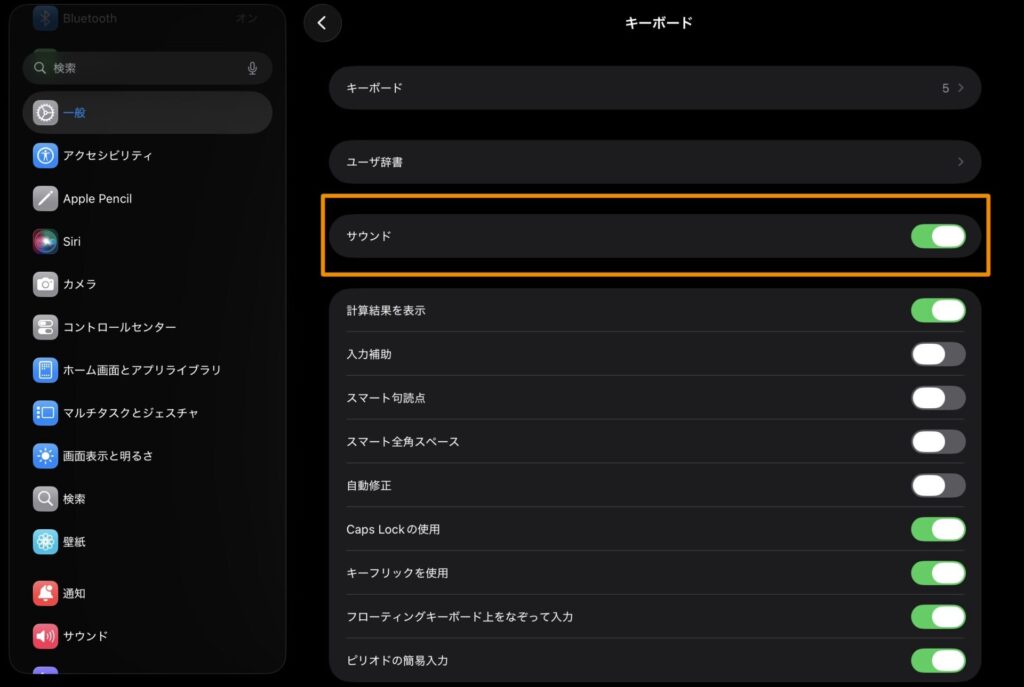Image resolution: width=1024 pixels, height=687 pixels.
Task: Turn off Caps Lockの使用 switch
Action: [937, 529]
